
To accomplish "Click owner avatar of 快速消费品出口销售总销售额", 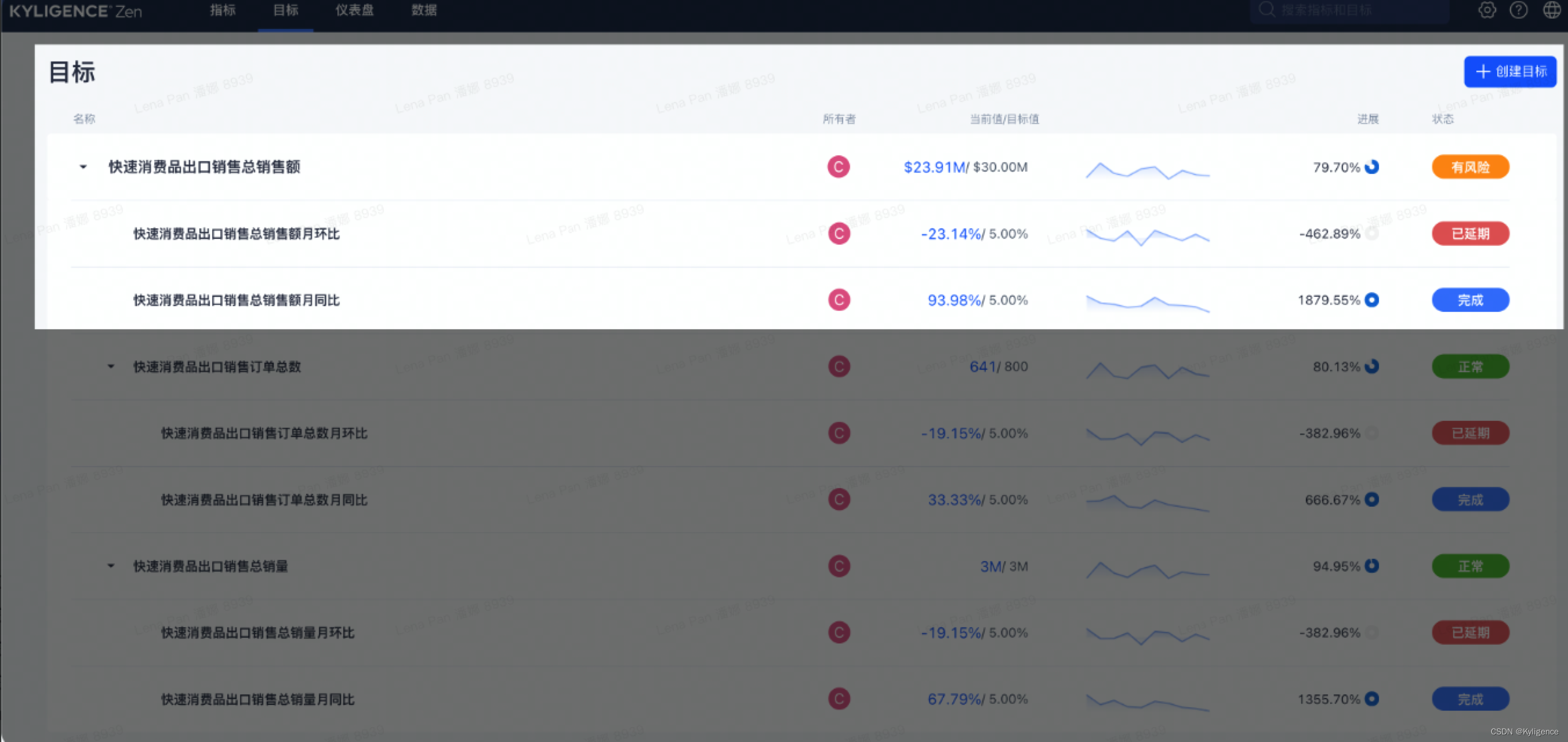I will [x=838, y=167].
